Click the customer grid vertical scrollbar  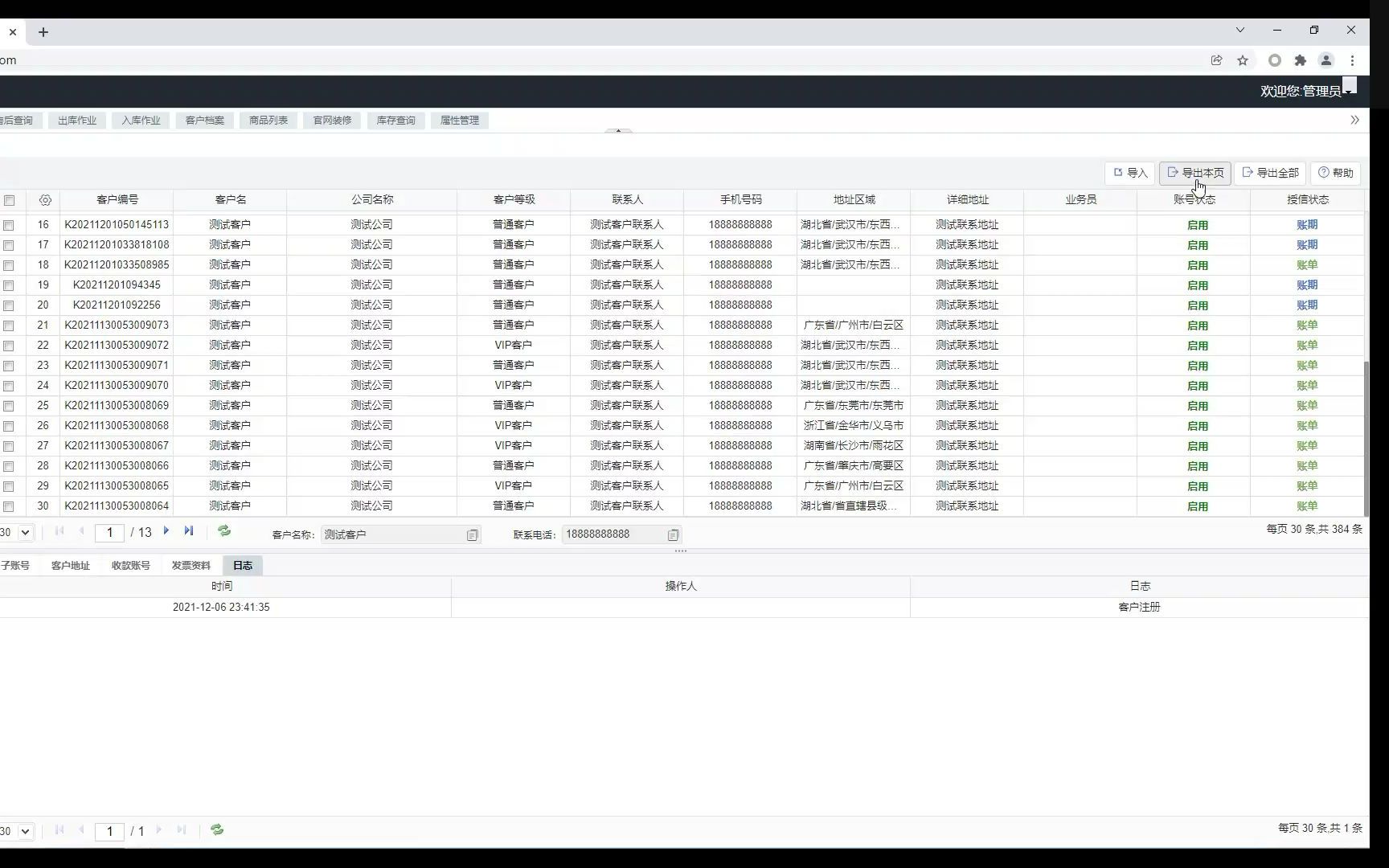[x=1366, y=438]
